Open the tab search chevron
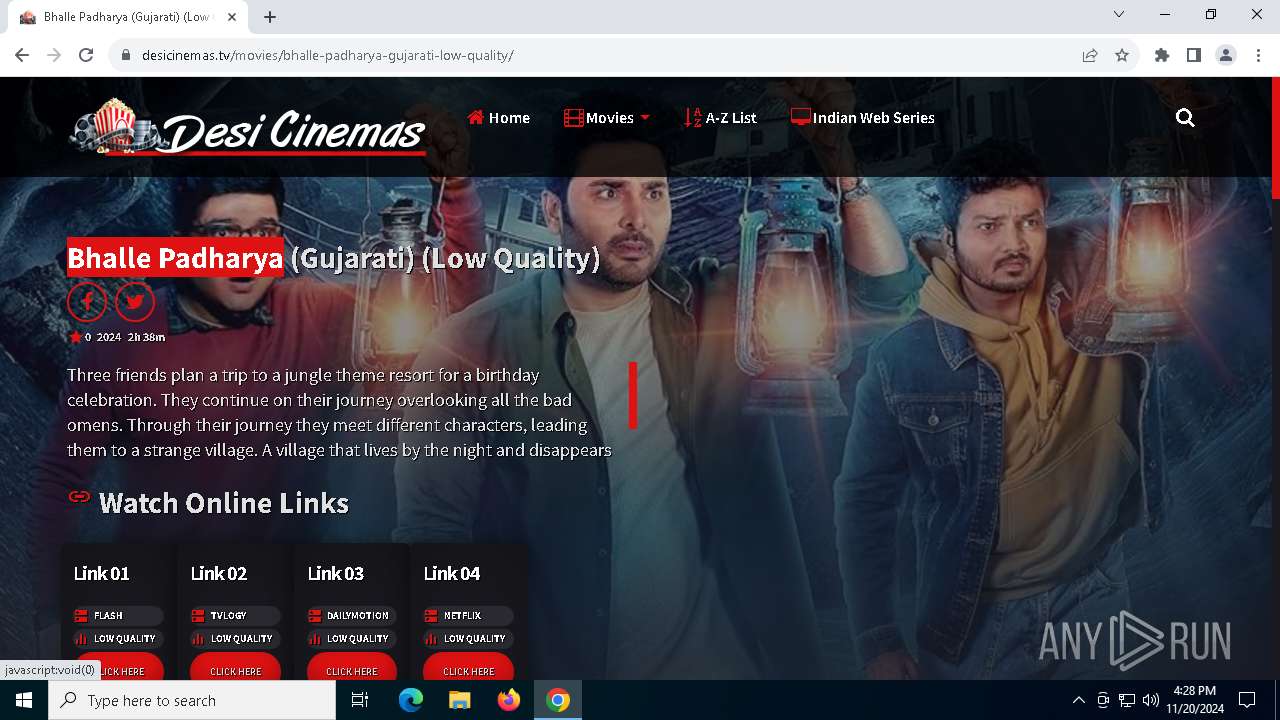This screenshot has height=720, width=1280. pos(1119,14)
